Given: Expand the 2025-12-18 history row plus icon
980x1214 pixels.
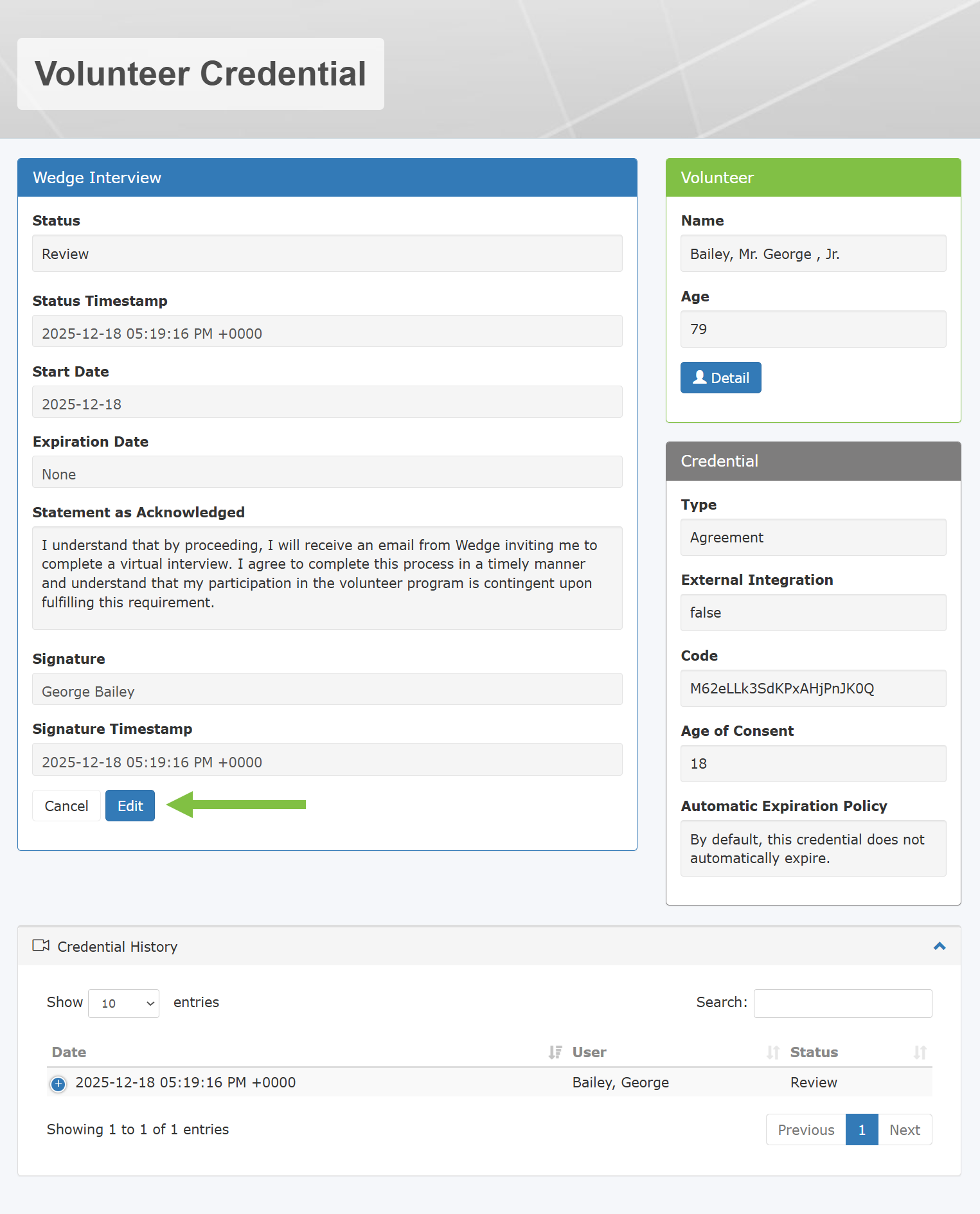Looking at the screenshot, I should pyautogui.click(x=58, y=1084).
